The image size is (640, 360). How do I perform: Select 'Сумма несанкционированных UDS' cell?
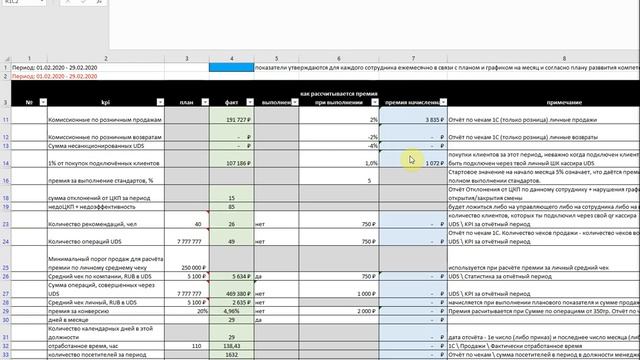(106, 146)
